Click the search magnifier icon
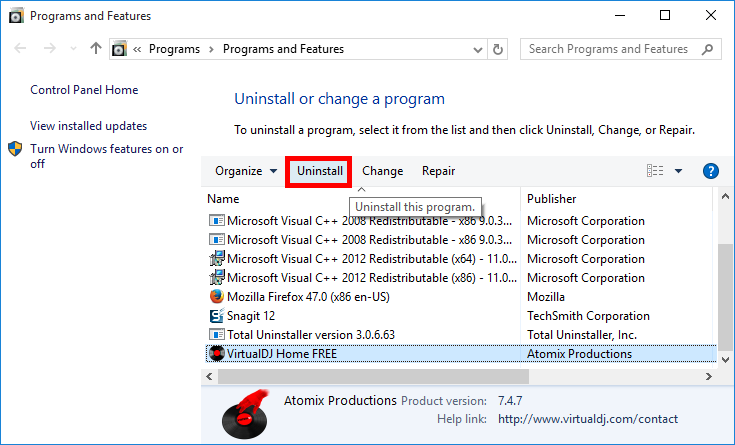Image resolution: width=735 pixels, height=445 pixels. click(707, 49)
